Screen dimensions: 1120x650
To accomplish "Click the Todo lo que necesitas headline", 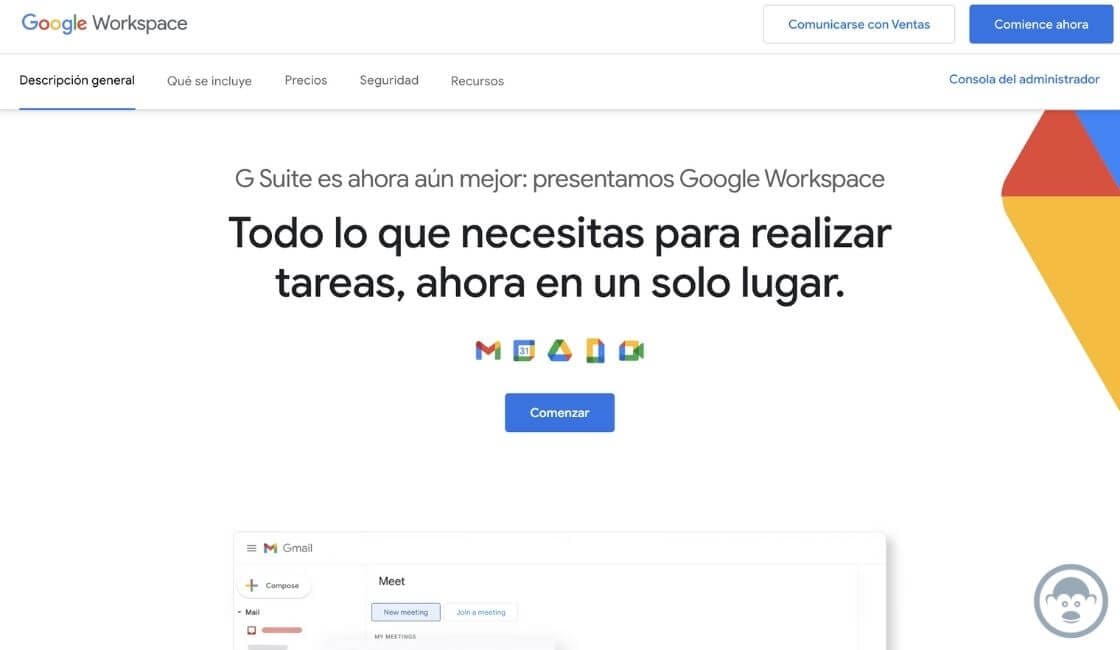I will pyautogui.click(x=559, y=257).
